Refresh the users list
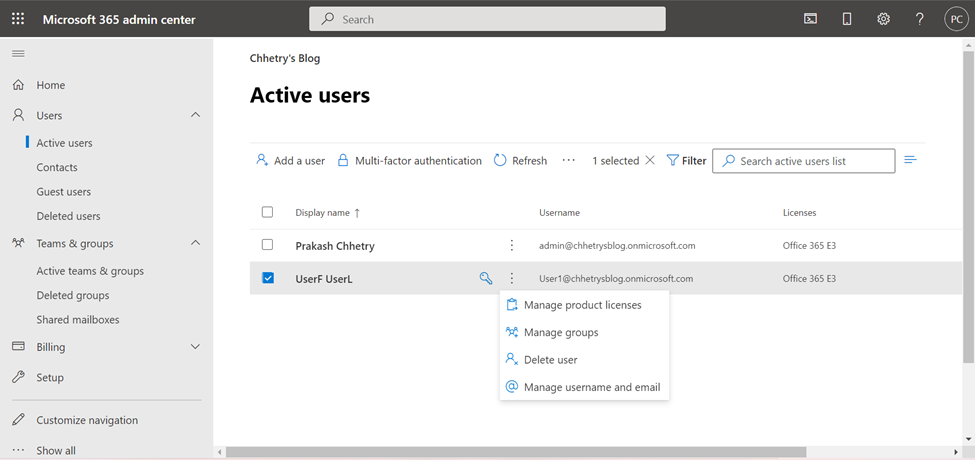 pyautogui.click(x=520, y=160)
